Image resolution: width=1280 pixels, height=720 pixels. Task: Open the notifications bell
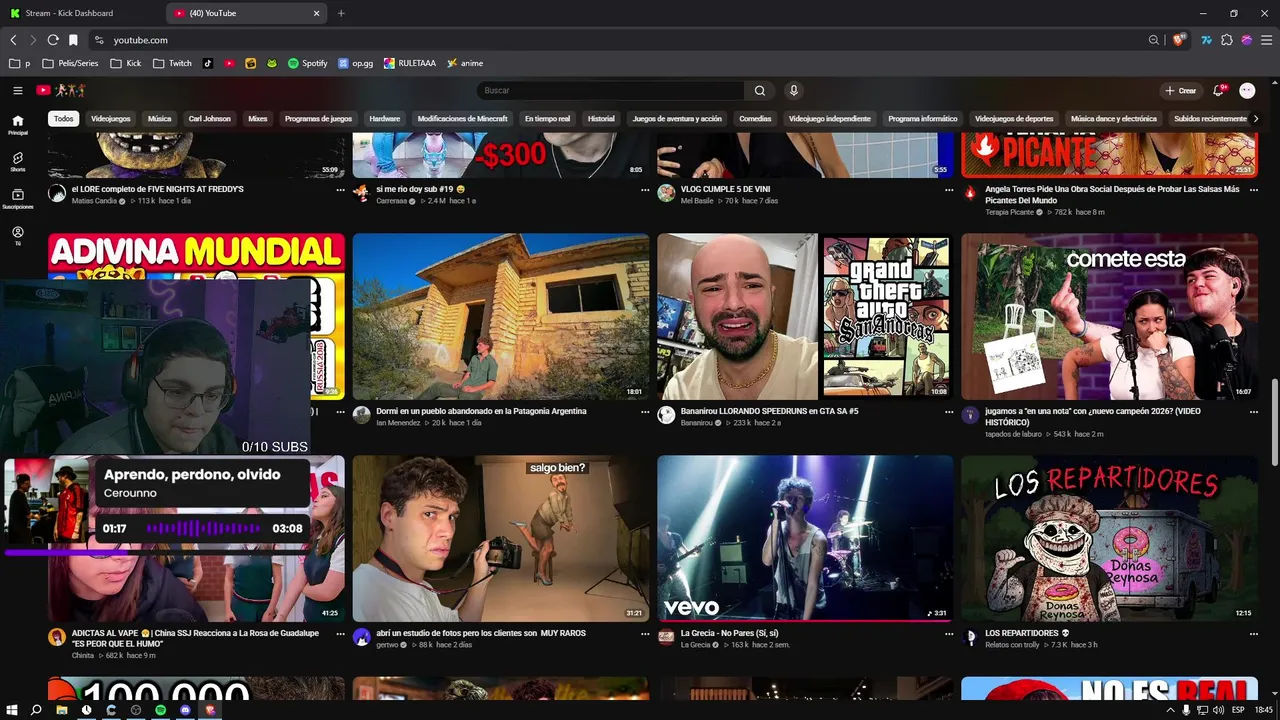click(x=1219, y=90)
